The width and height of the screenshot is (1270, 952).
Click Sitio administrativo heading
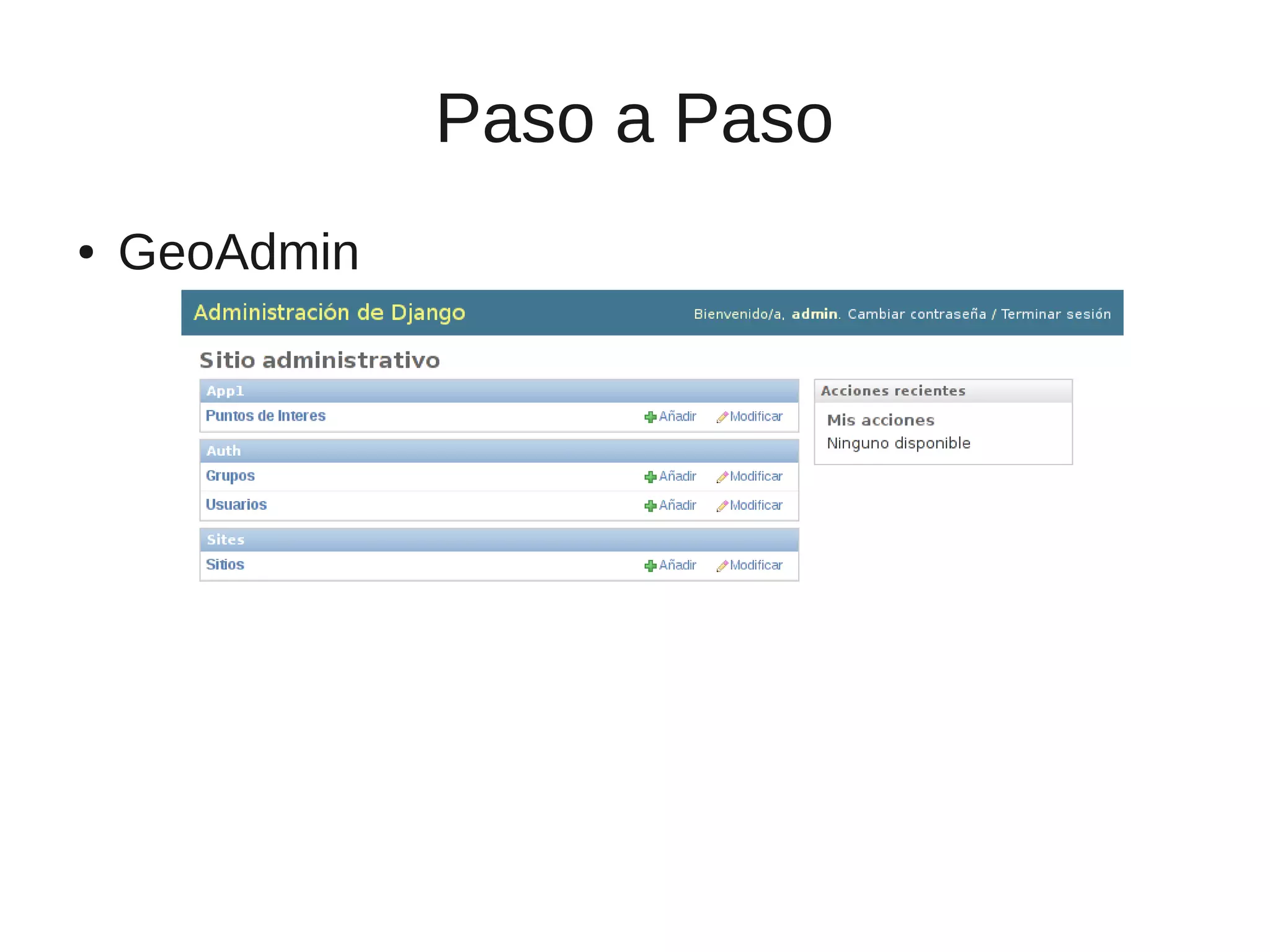[319, 360]
